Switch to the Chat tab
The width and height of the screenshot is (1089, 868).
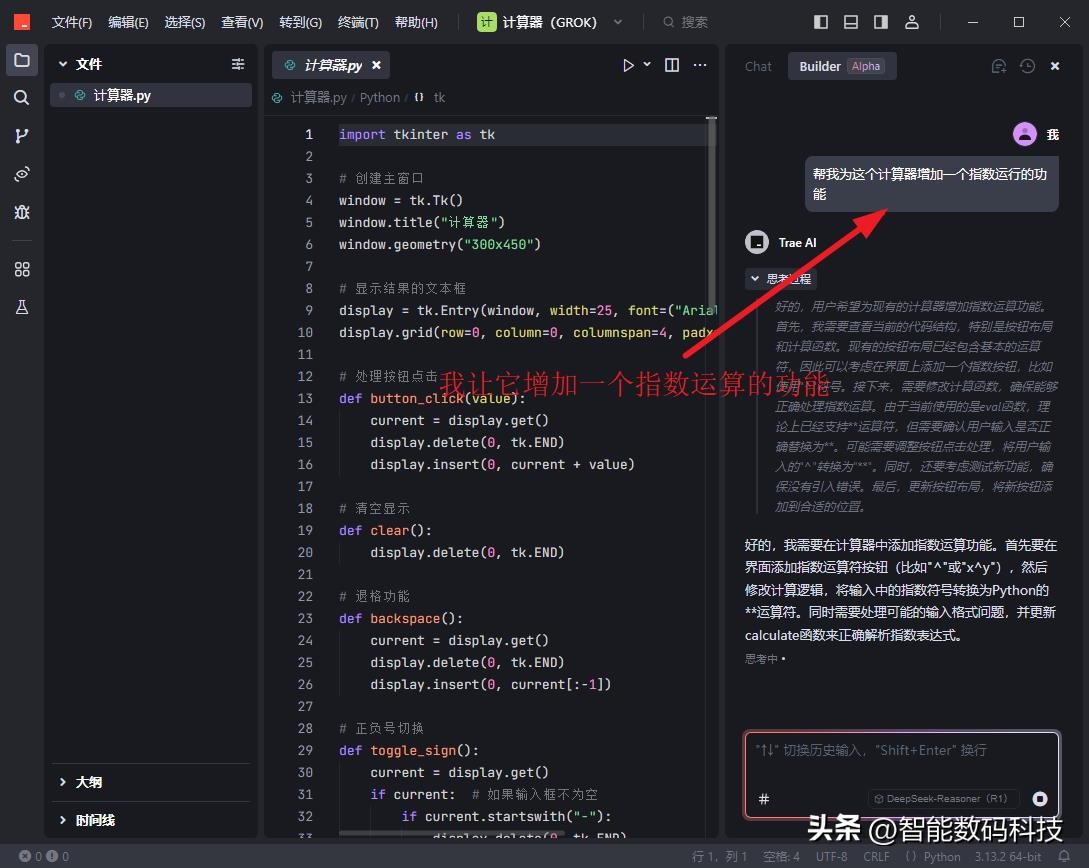click(757, 66)
